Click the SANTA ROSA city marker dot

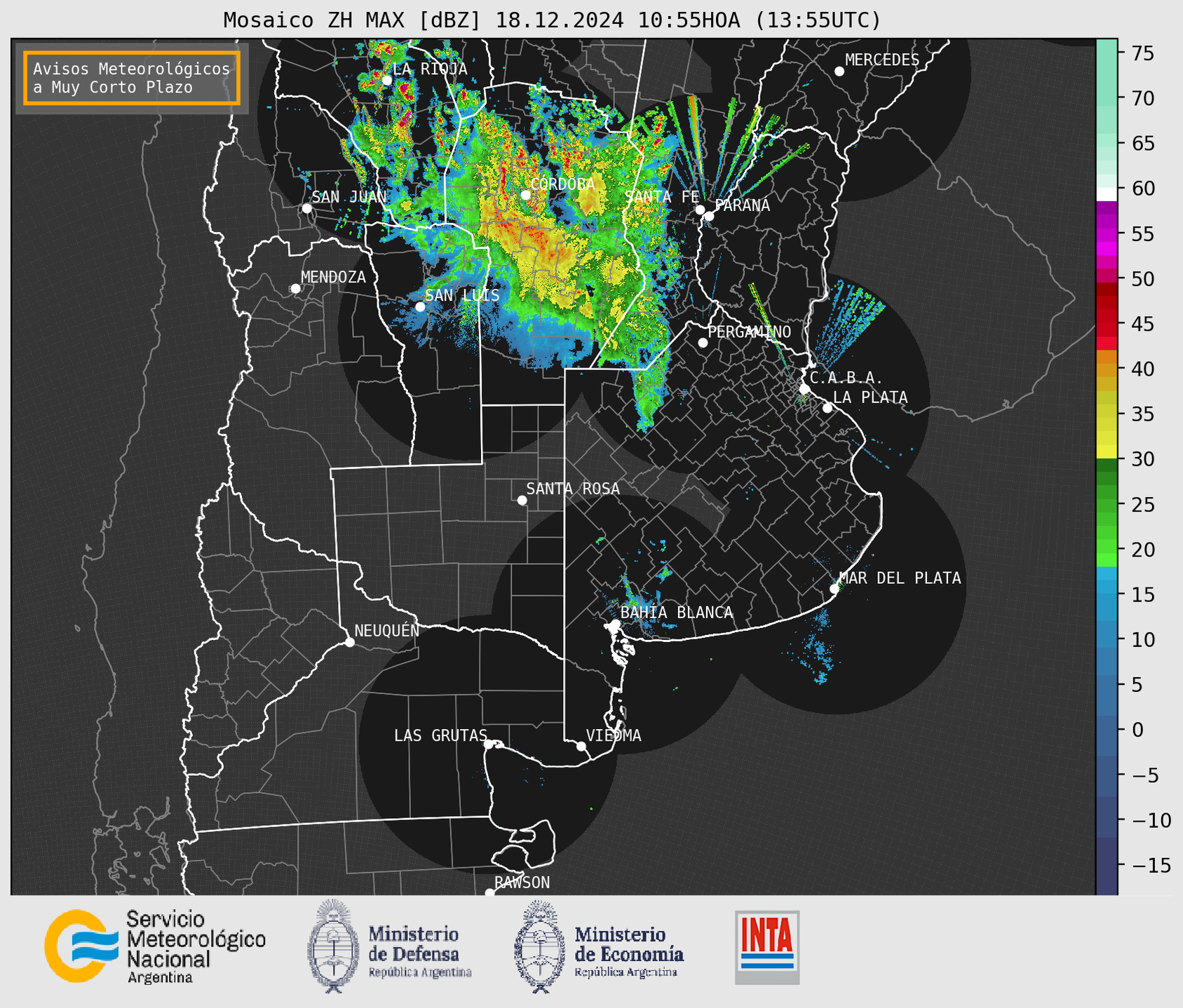(x=522, y=500)
